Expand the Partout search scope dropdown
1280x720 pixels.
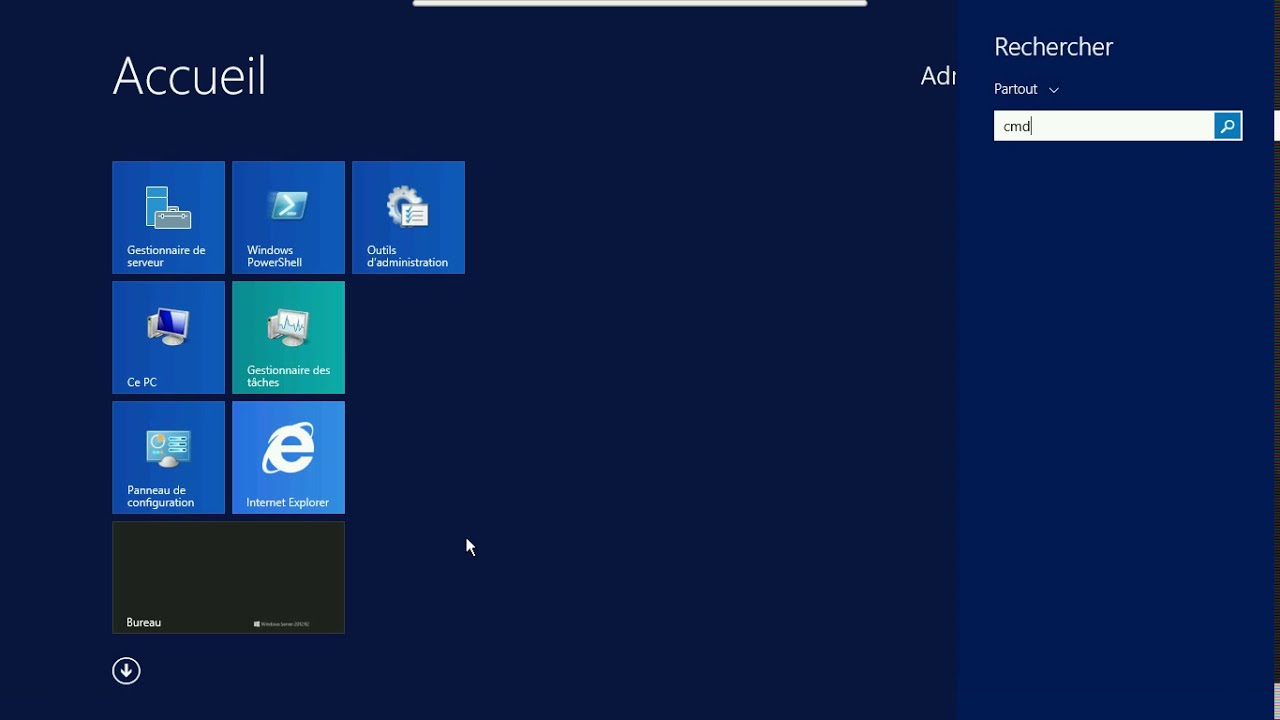click(1026, 89)
